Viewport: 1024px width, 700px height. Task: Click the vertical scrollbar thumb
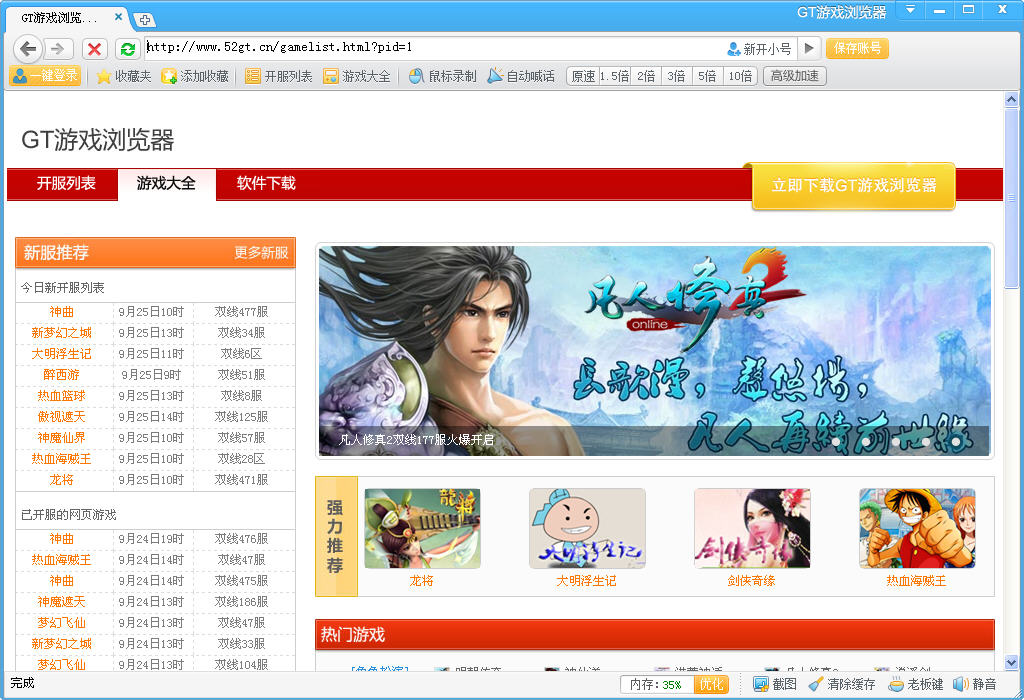1012,198
